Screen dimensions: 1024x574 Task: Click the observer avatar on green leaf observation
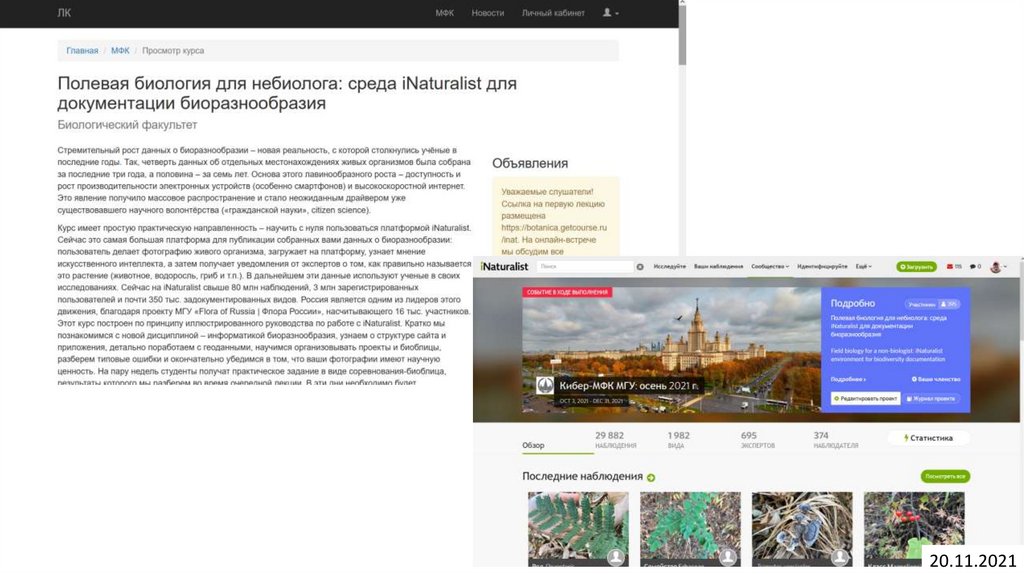click(728, 556)
